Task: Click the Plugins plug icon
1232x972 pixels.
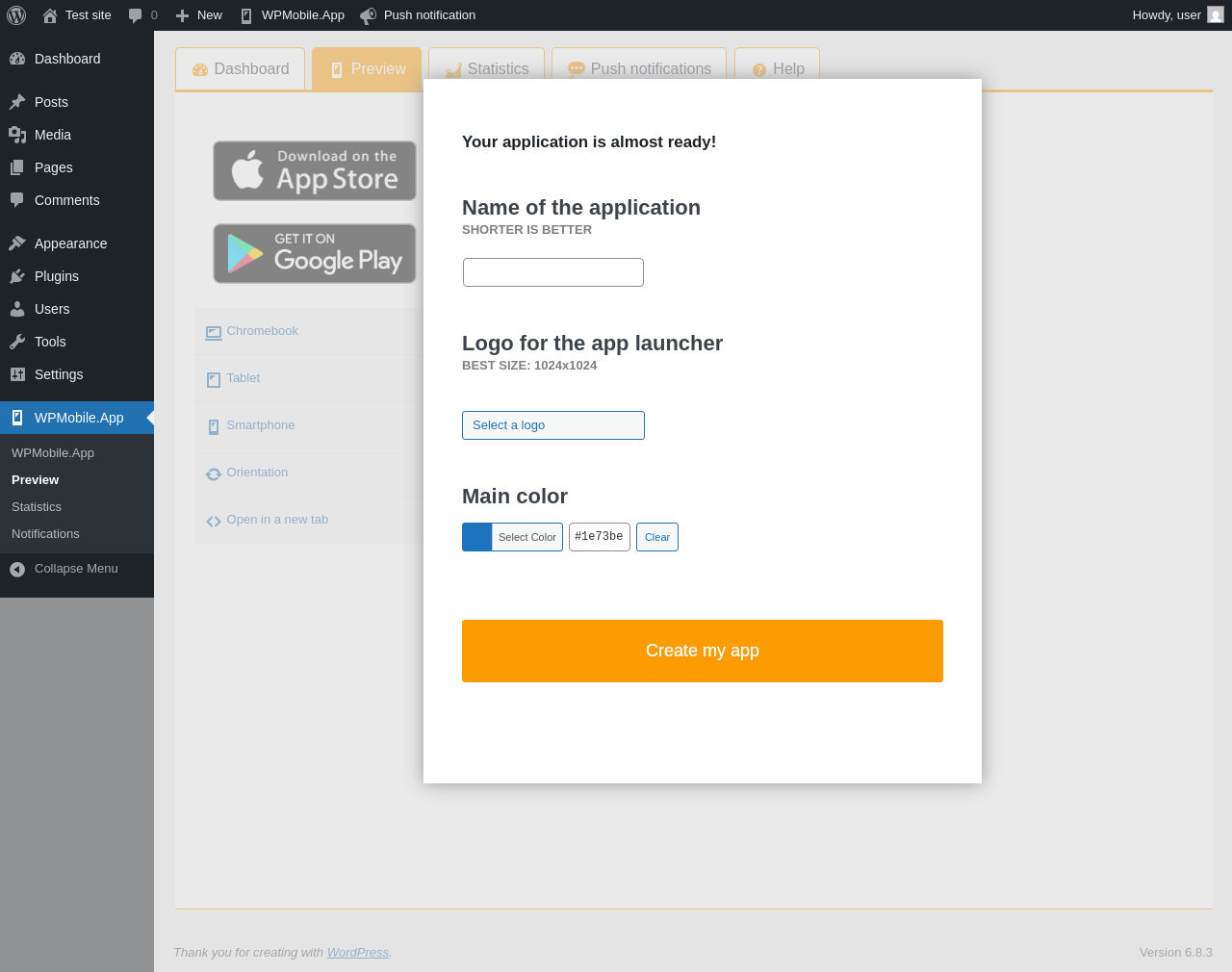Action: click(17, 276)
